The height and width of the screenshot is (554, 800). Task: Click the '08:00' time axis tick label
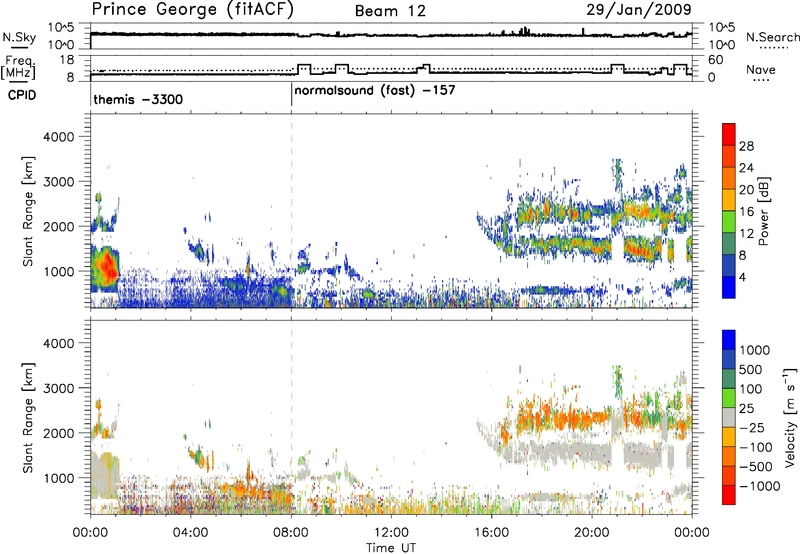[x=291, y=533]
